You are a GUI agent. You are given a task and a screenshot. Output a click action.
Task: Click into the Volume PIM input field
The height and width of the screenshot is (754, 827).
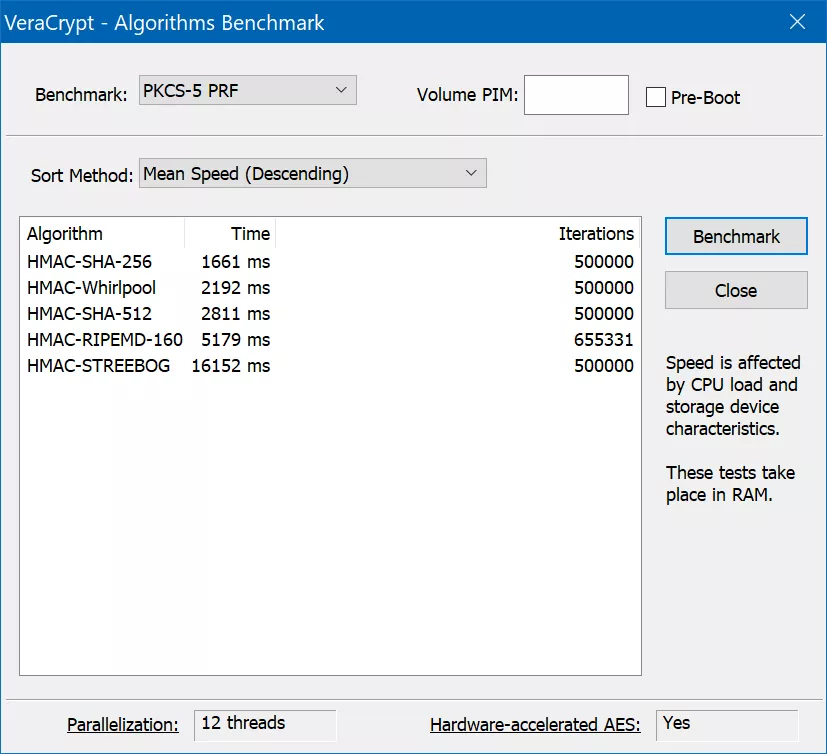pyautogui.click(x=576, y=95)
